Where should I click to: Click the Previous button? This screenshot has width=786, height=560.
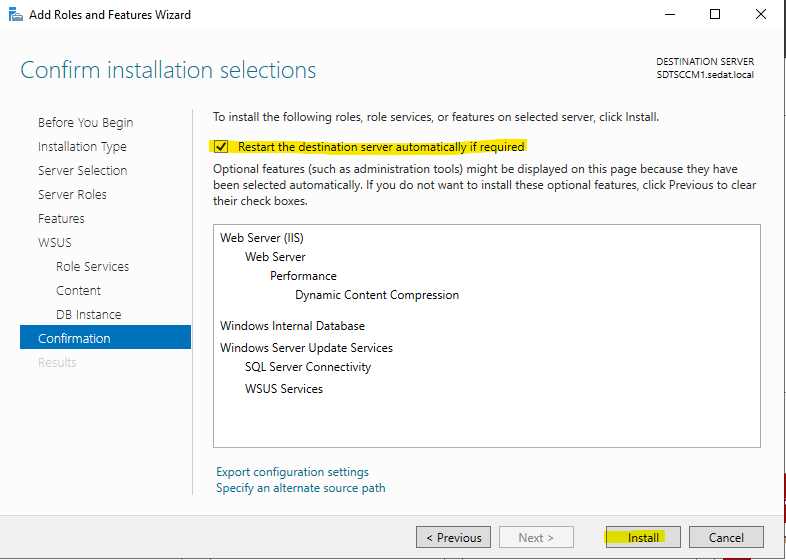(454, 537)
